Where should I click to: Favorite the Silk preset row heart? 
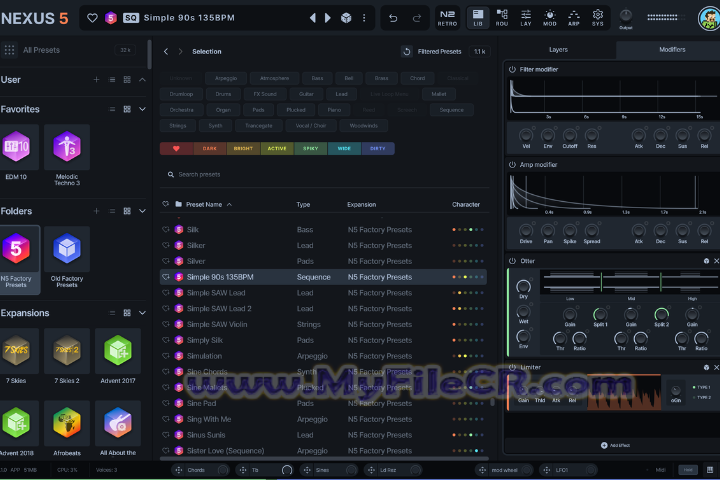click(166, 230)
